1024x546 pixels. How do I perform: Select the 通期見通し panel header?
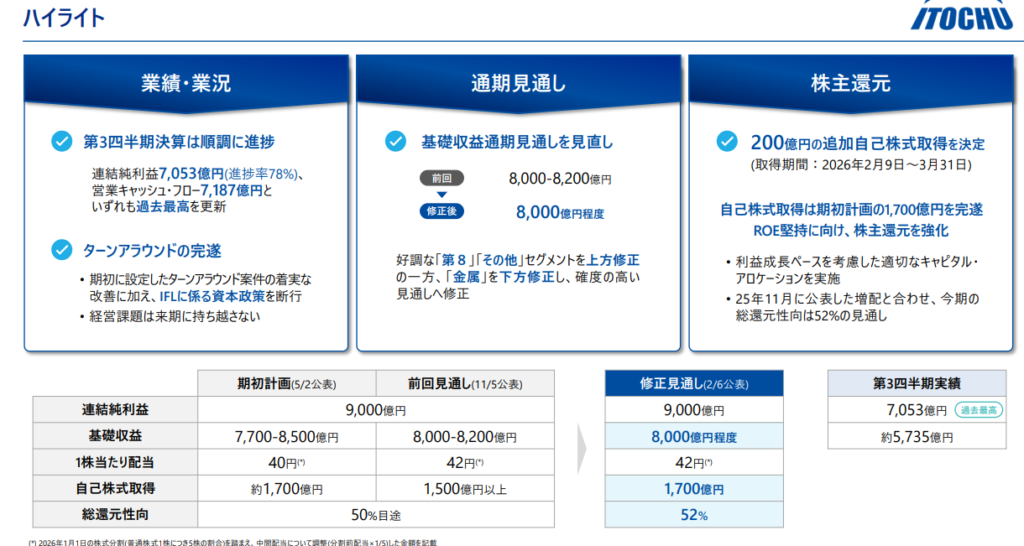point(518,84)
